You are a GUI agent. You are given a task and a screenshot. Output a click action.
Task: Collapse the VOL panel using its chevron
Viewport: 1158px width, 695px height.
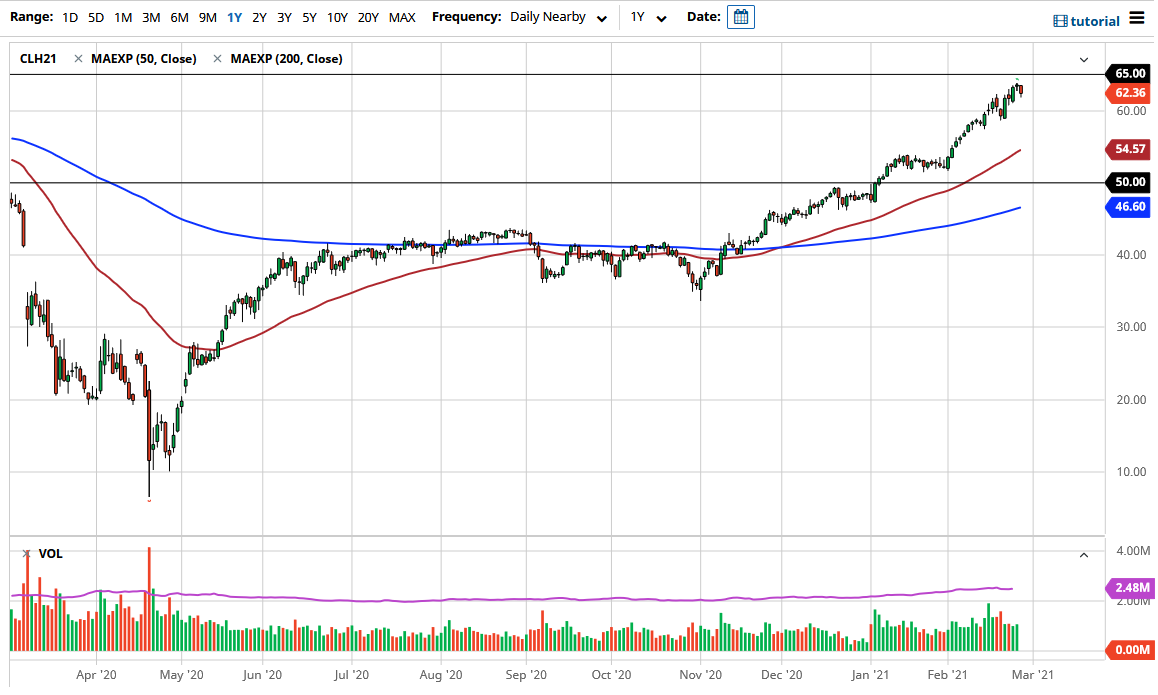click(x=1084, y=554)
